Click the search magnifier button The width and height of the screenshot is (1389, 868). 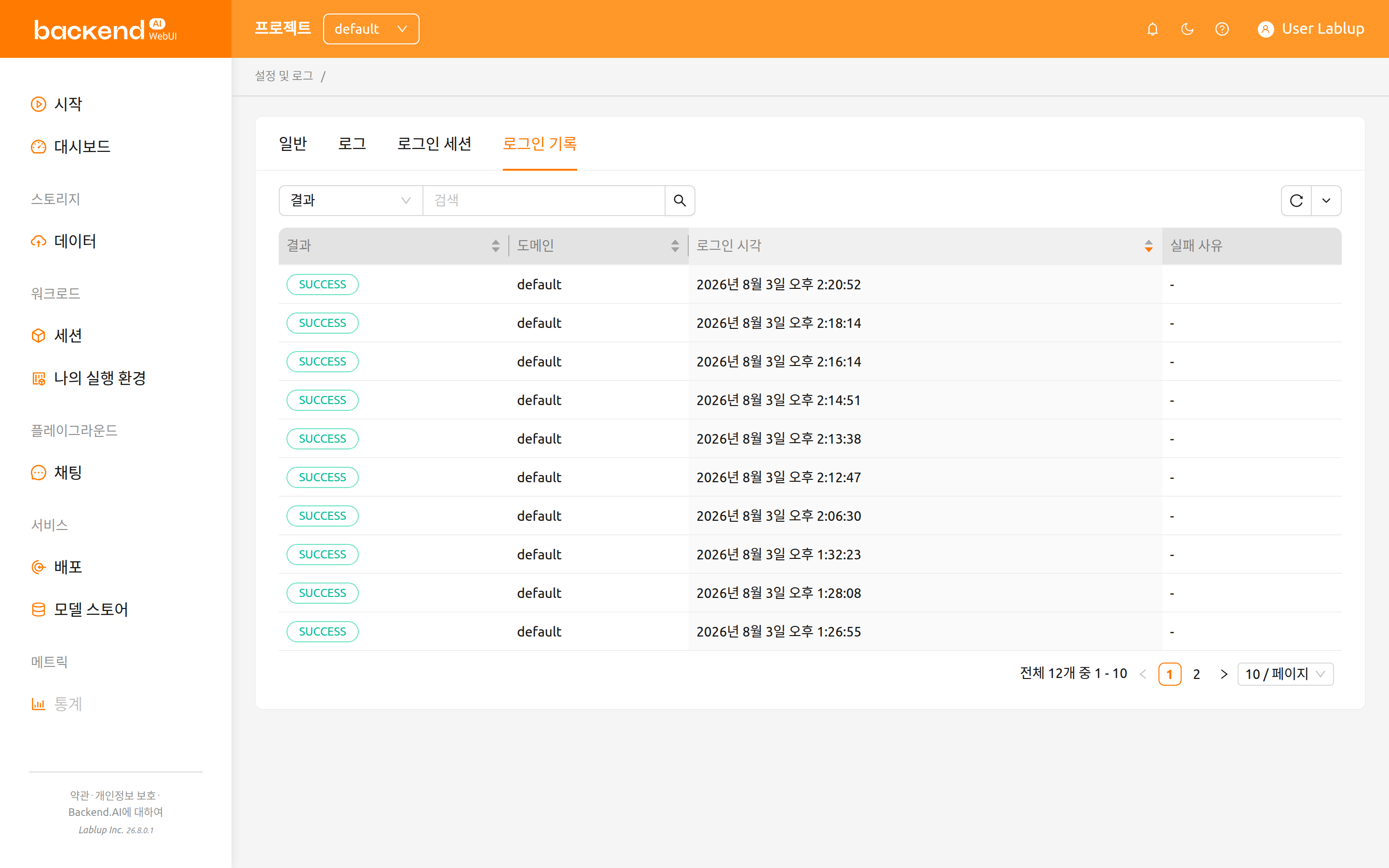pyautogui.click(x=680, y=200)
